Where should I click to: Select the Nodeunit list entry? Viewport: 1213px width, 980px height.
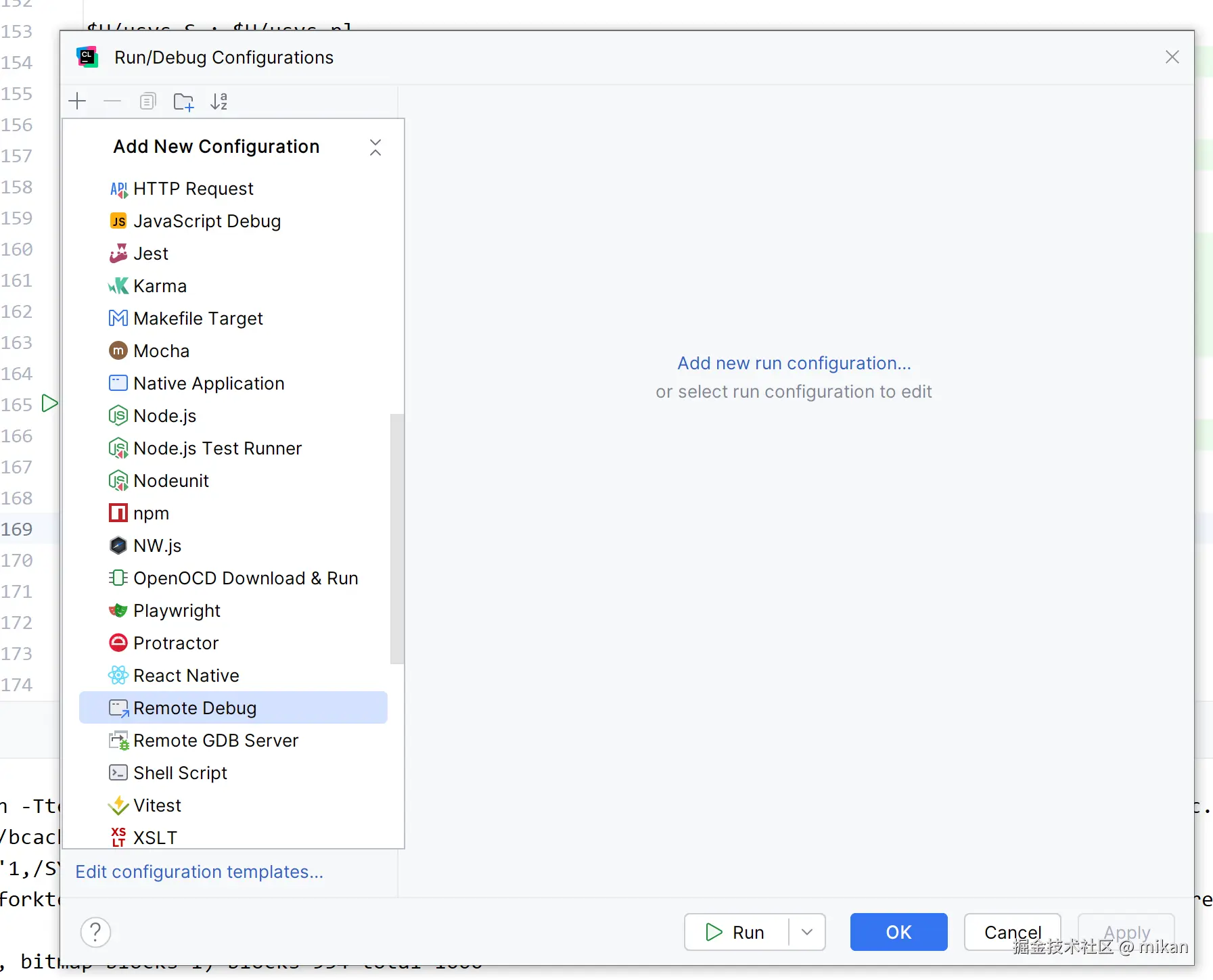tap(233, 481)
